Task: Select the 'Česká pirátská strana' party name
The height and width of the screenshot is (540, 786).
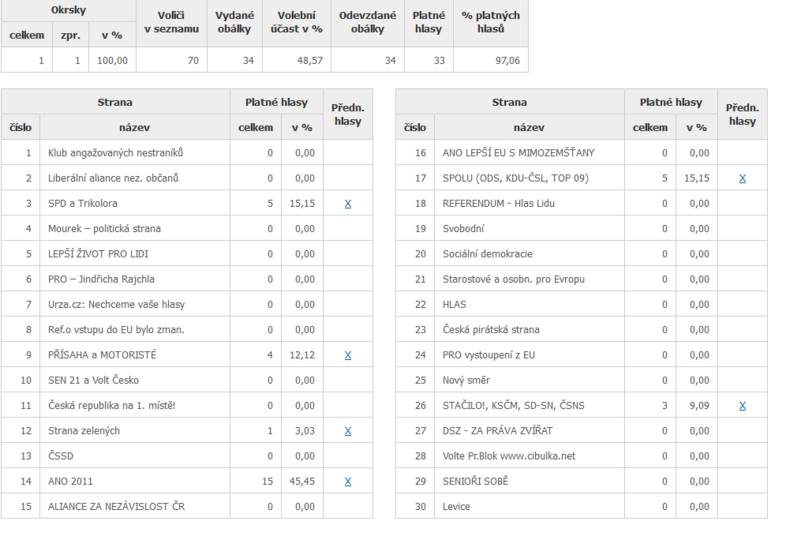Action: [x=491, y=329]
